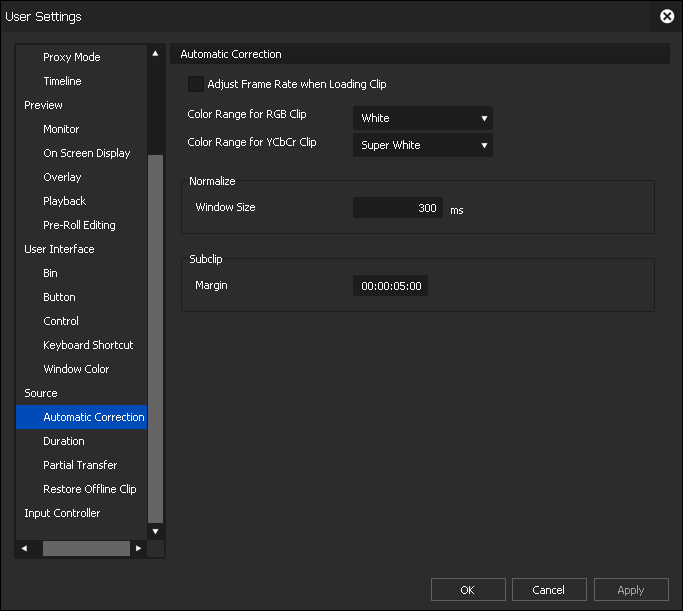
Task: Edit the Subclip Margin timecode field
Action: [x=391, y=286]
